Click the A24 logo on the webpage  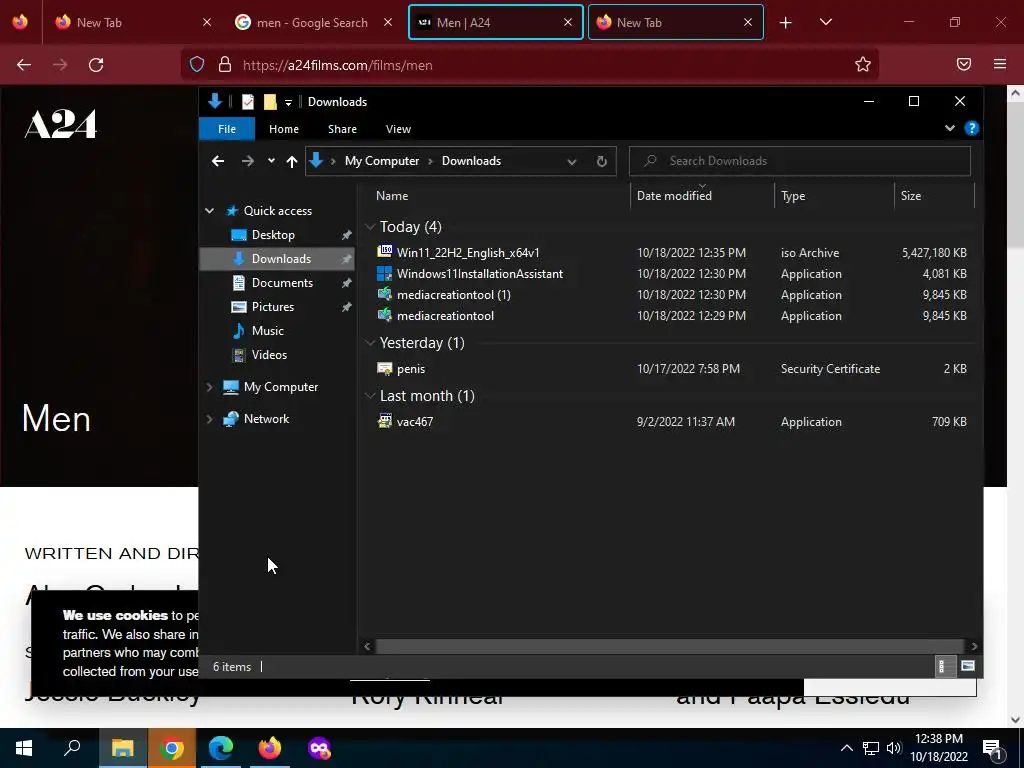pyautogui.click(x=61, y=124)
